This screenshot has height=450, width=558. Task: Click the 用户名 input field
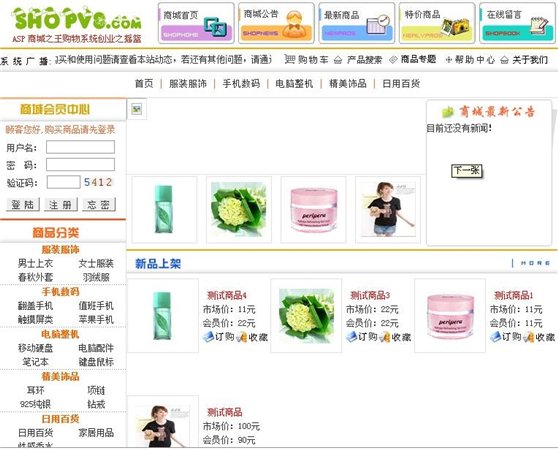pyautogui.click(x=80, y=147)
